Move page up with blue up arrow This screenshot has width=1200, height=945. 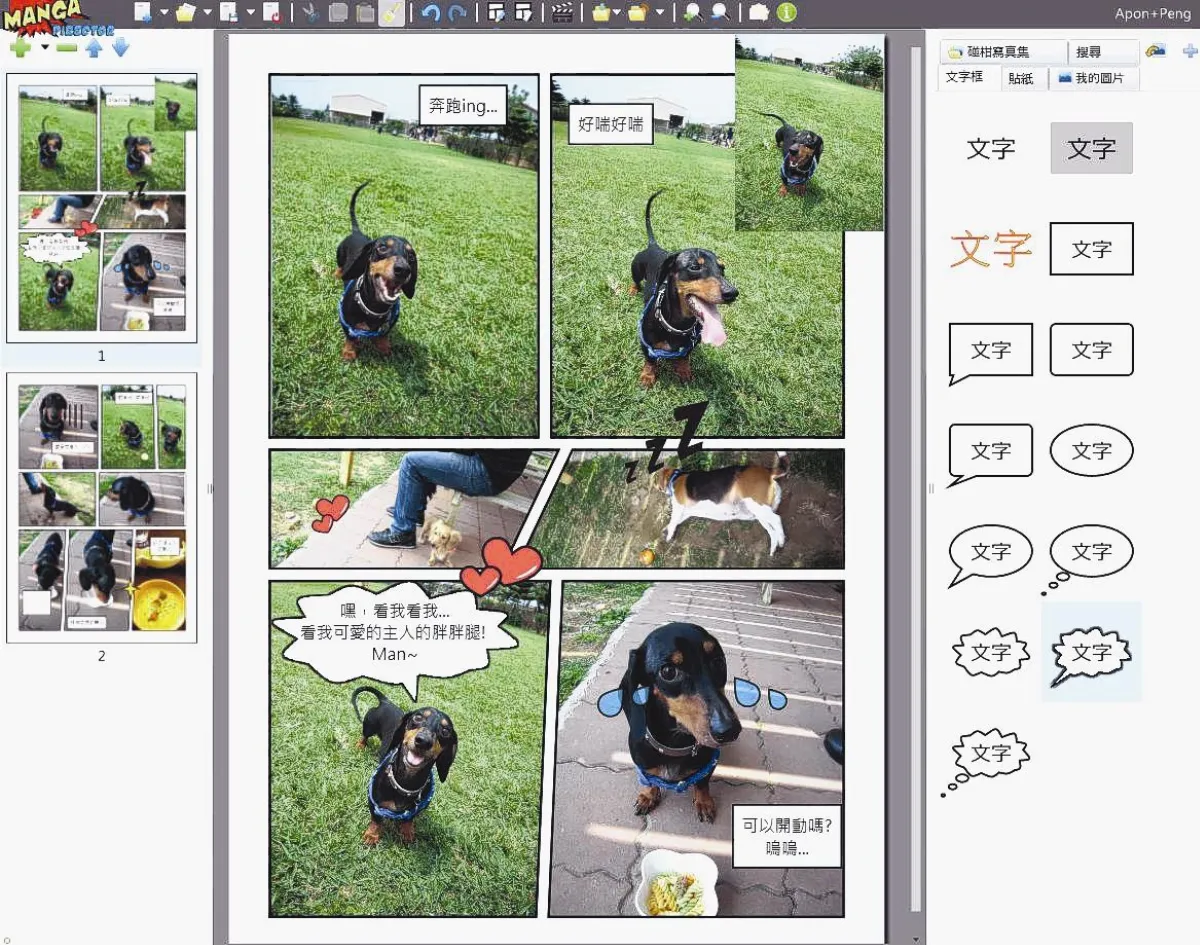(94, 48)
